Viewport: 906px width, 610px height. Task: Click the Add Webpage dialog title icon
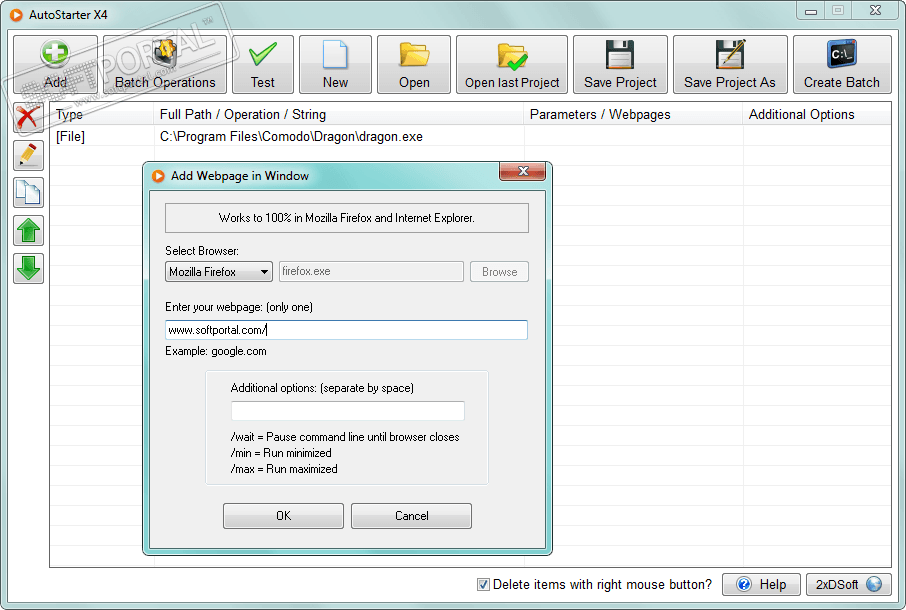click(x=158, y=176)
